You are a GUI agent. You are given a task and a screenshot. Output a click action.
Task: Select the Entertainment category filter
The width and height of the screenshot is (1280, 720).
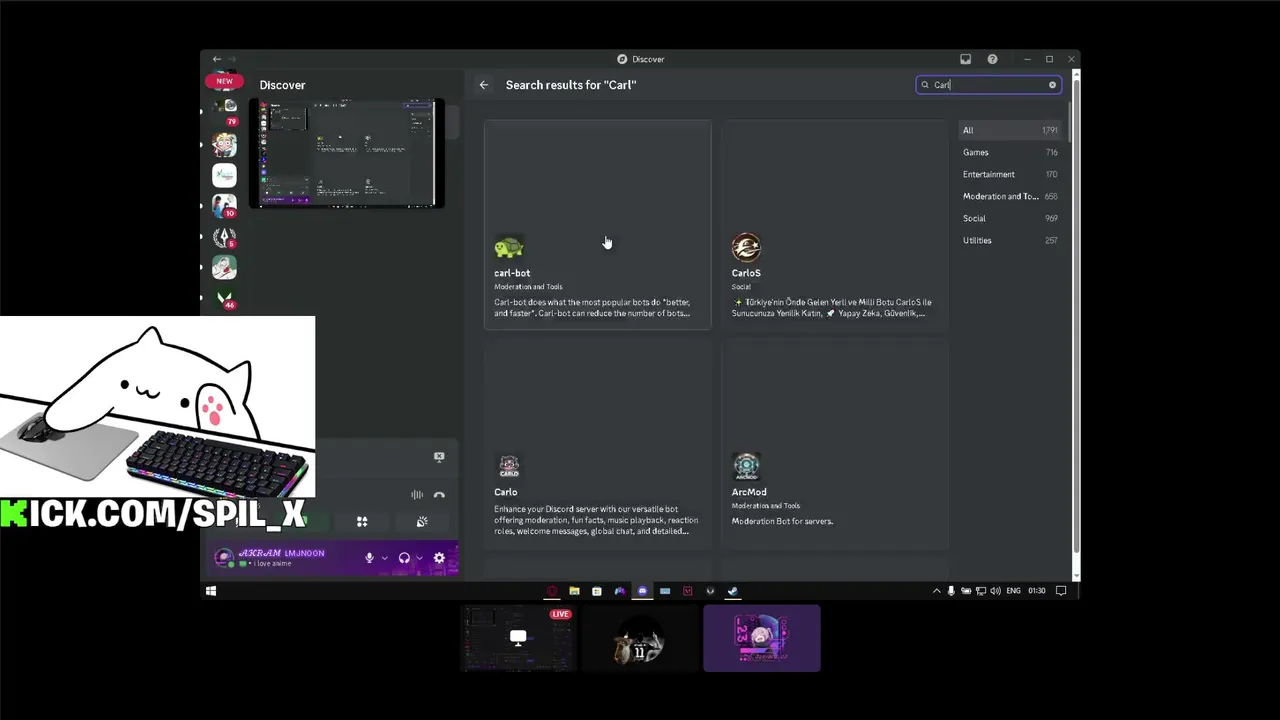tap(1010, 174)
